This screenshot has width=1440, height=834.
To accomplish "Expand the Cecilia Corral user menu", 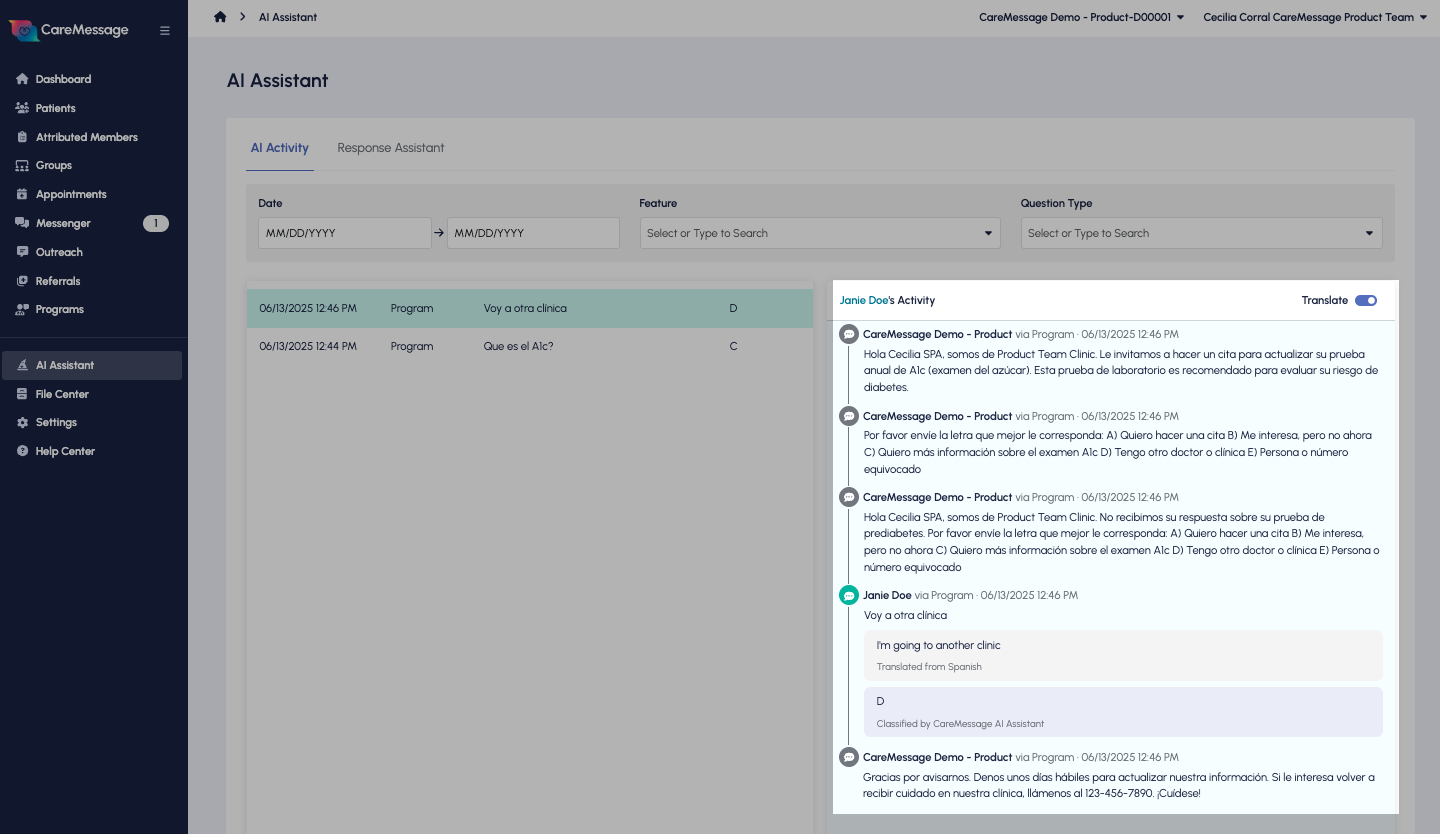I will pyautogui.click(x=1315, y=17).
